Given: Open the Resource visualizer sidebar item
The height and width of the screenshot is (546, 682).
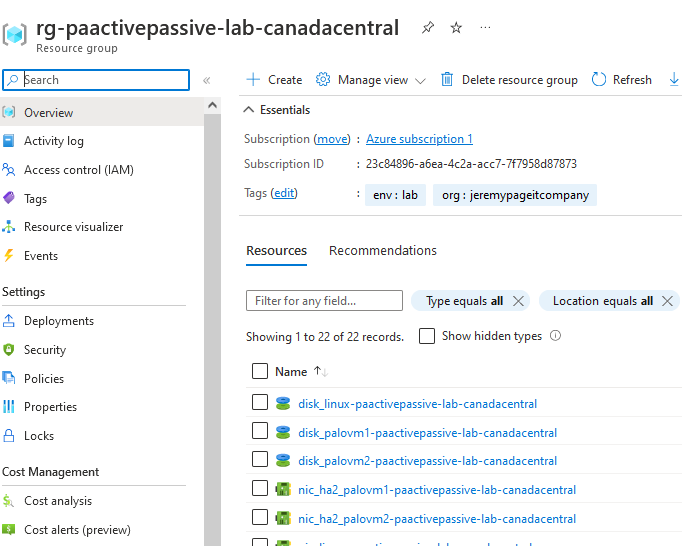Looking at the screenshot, I should [x=73, y=227].
